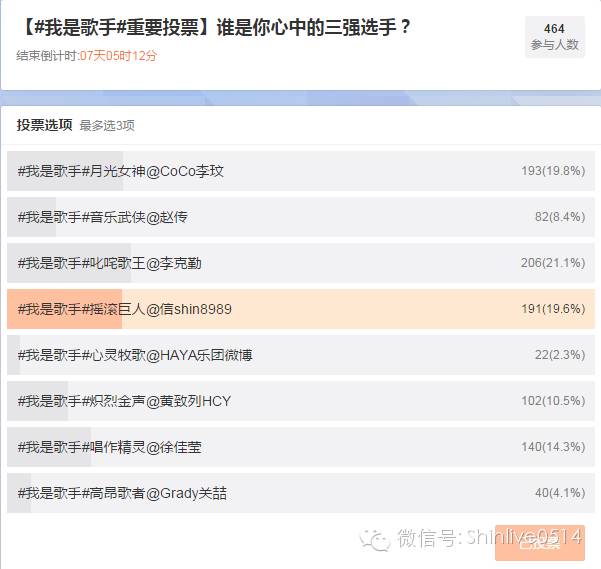
Task: Click the 最多选3项 hint text
Action: pos(107,125)
